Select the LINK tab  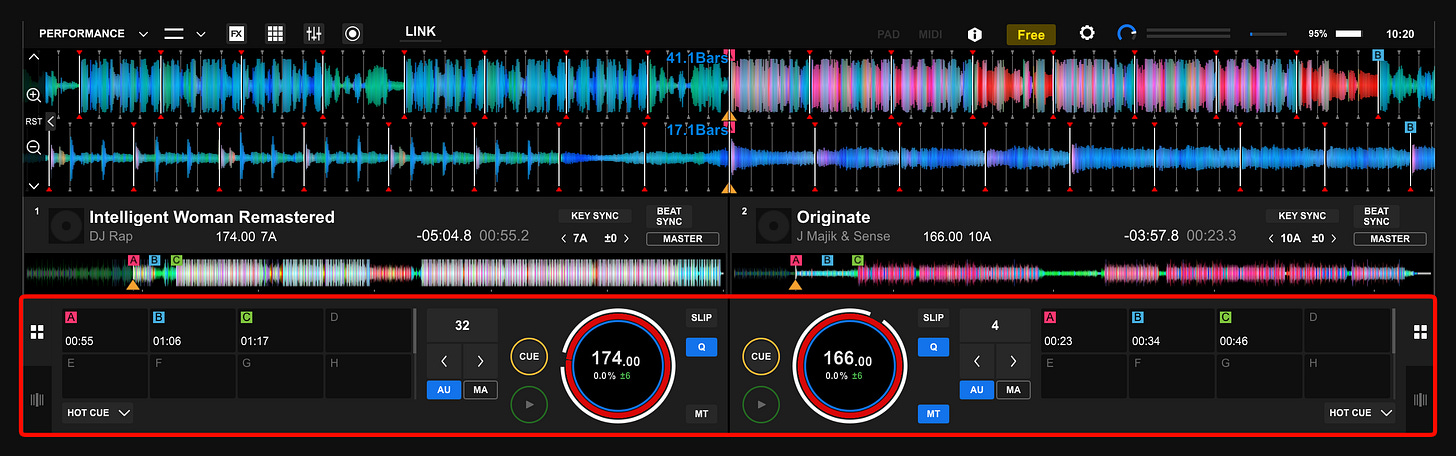[x=420, y=31]
